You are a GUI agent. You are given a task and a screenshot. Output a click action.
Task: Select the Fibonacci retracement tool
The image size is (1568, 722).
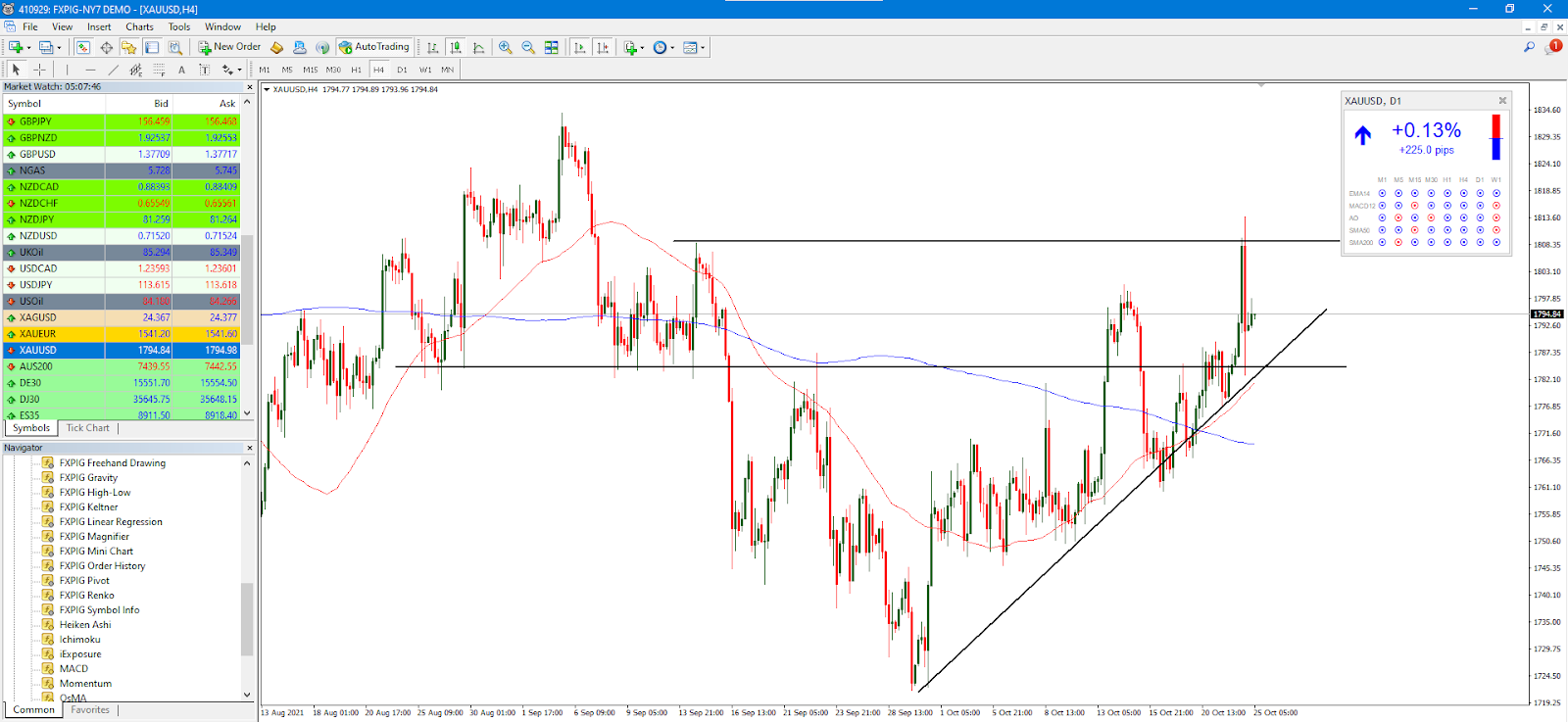pos(159,70)
